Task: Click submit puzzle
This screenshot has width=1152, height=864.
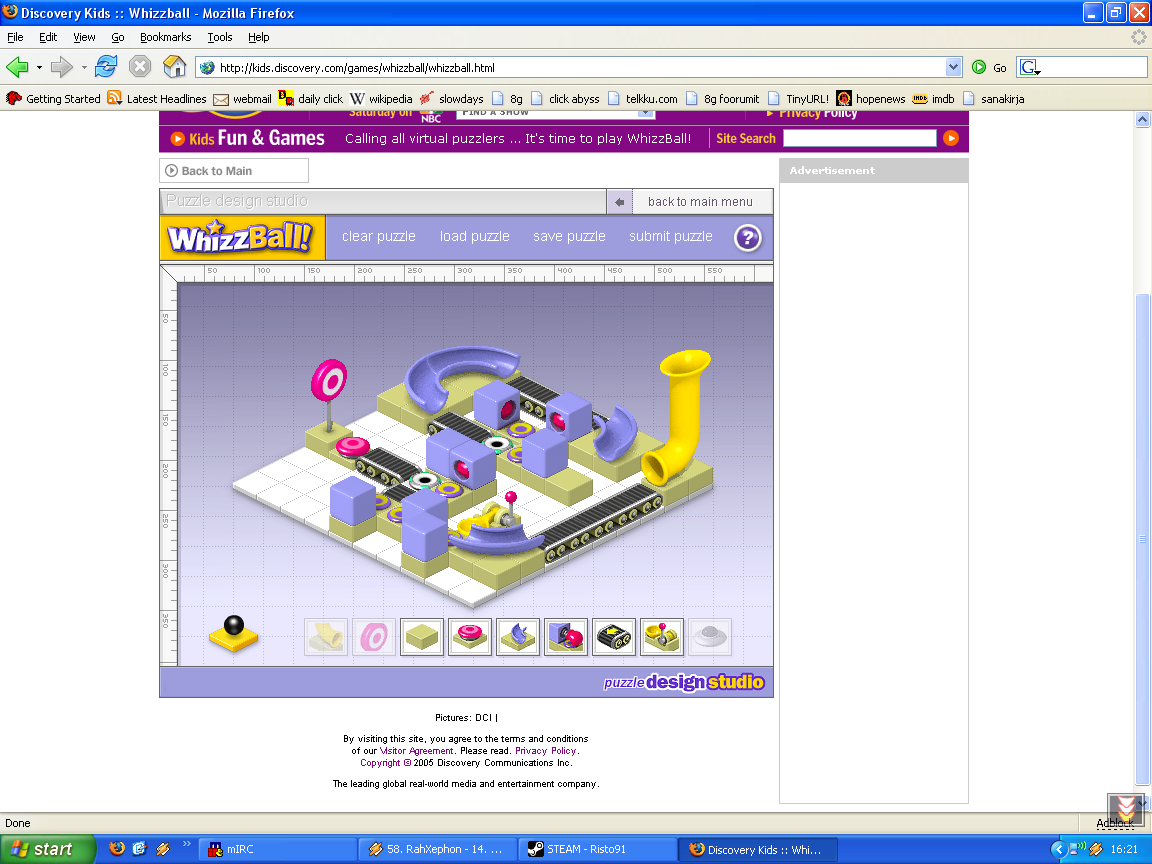Action: point(671,237)
